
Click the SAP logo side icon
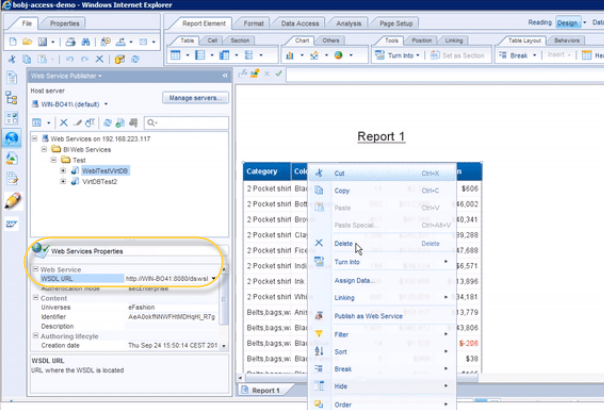(x=12, y=224)
